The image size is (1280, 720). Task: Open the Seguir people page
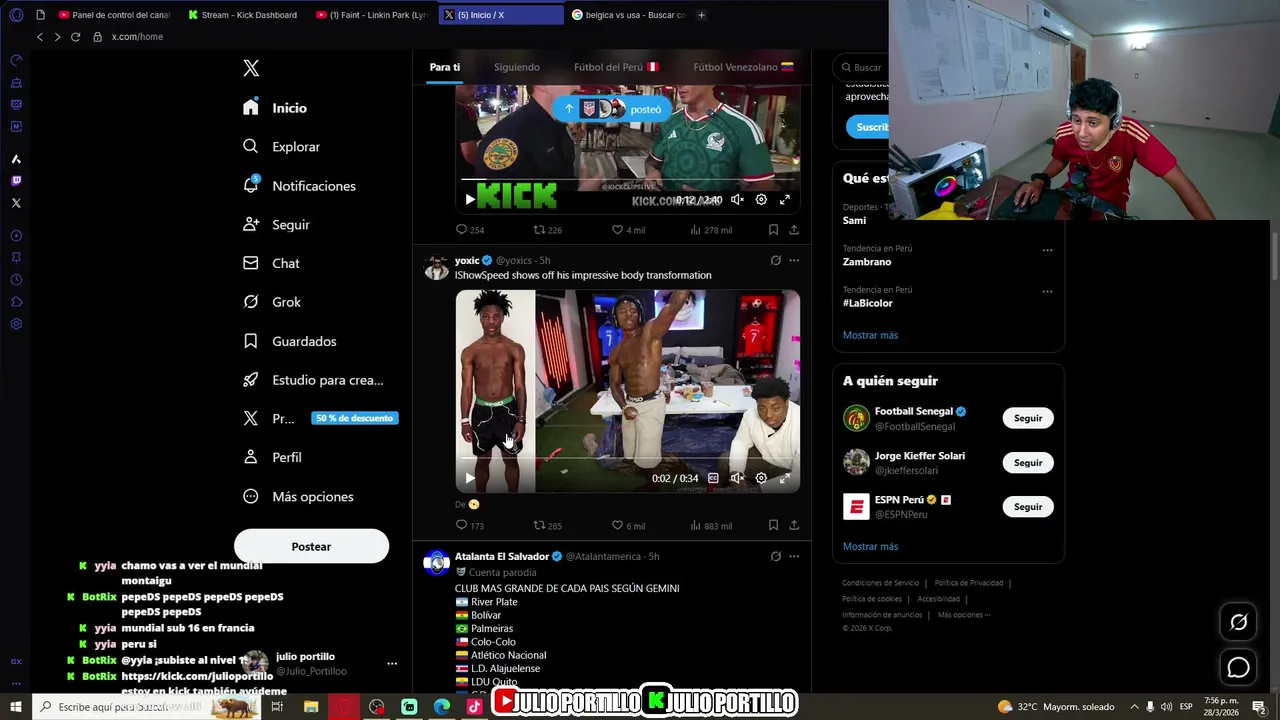[277, 225]
